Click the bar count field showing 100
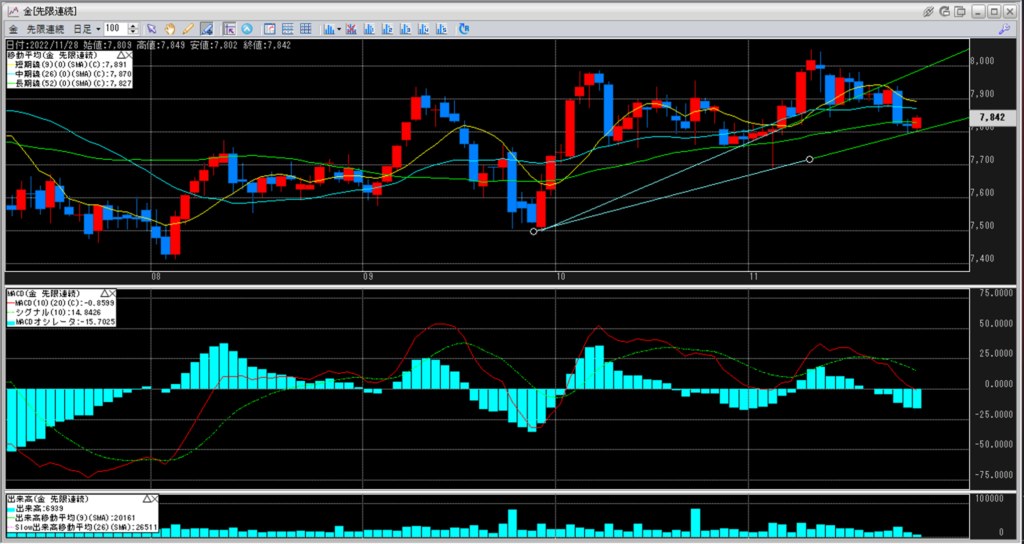 115,29
